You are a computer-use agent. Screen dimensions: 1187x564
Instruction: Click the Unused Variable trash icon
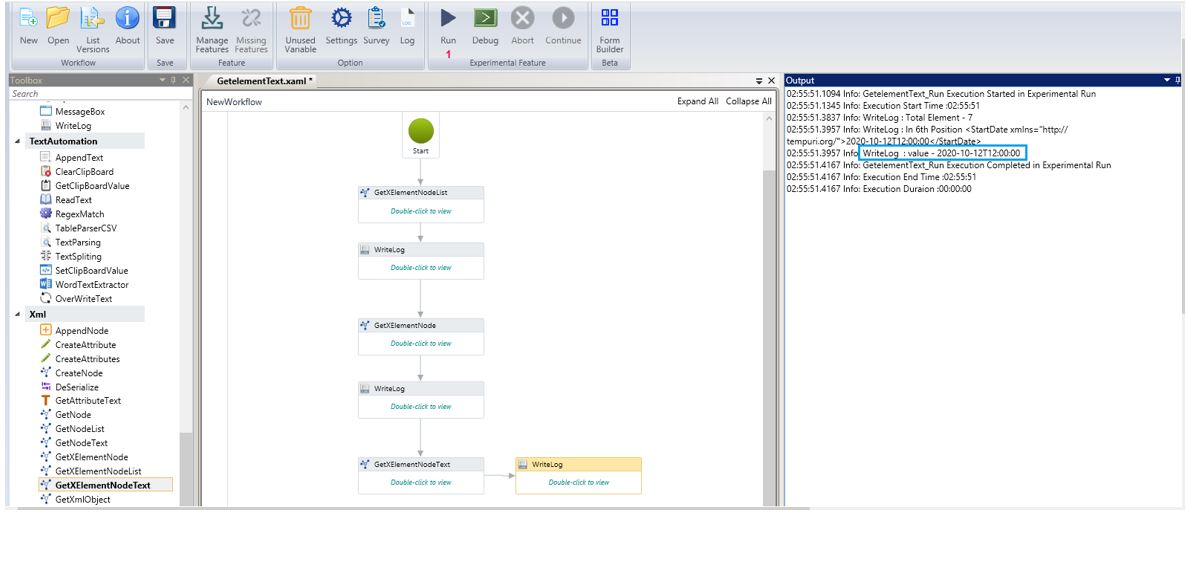300,19
